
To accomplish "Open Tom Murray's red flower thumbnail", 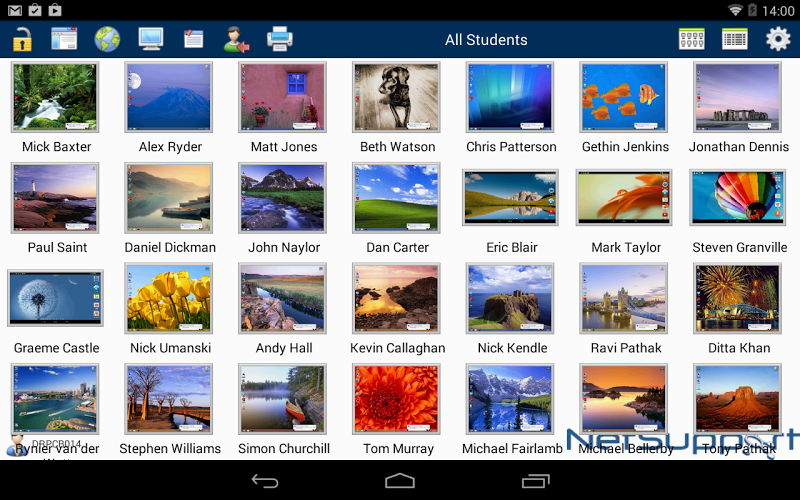I will pyautogui.click(x=397, y=399).
